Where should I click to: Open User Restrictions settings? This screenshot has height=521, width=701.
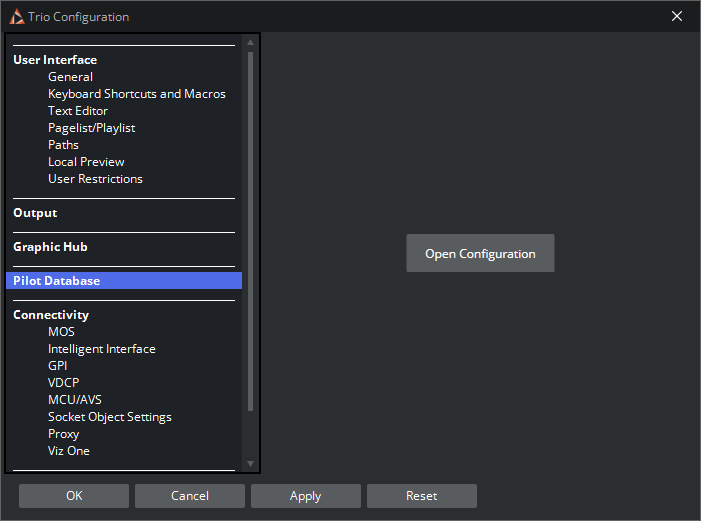tap(95, 179)
